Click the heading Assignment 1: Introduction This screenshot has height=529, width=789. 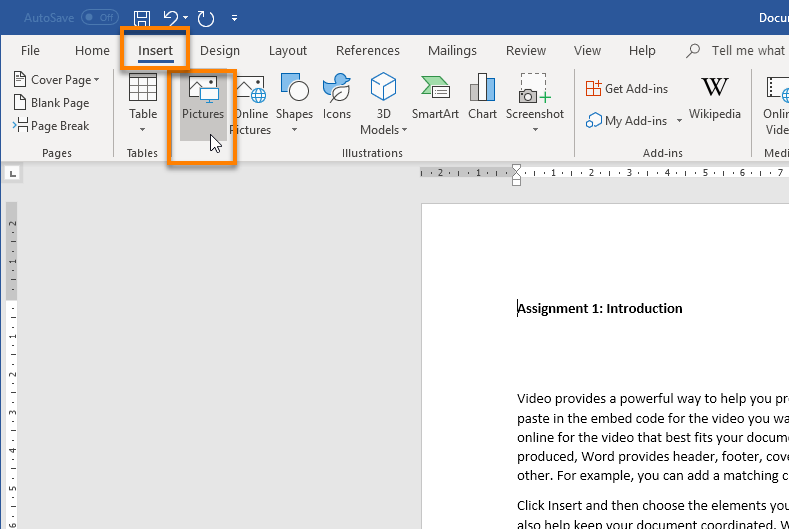pyautogui.click(x=600, y=309)
